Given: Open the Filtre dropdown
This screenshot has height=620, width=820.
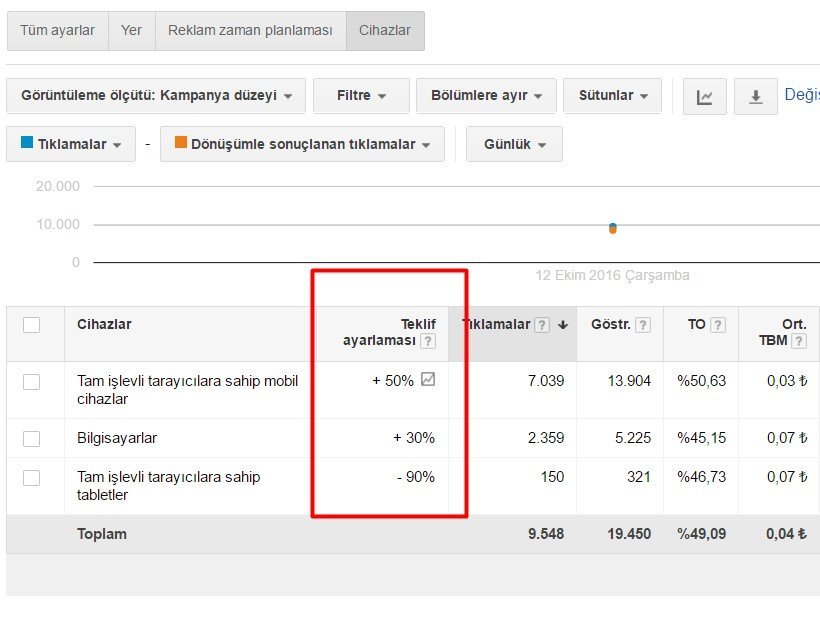Looking at the screenshot, I should [x=361, y=96].
